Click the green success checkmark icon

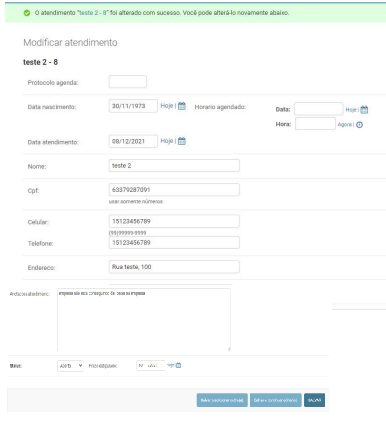[27, 13]
